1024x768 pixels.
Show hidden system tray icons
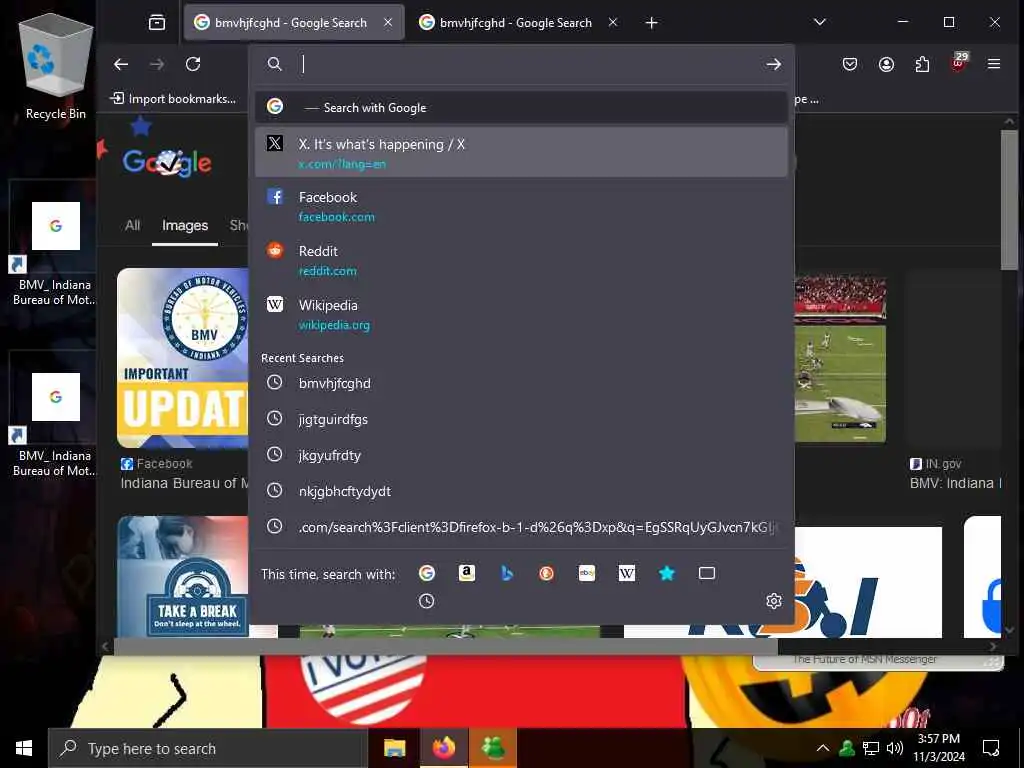click(x=823, y=748)
